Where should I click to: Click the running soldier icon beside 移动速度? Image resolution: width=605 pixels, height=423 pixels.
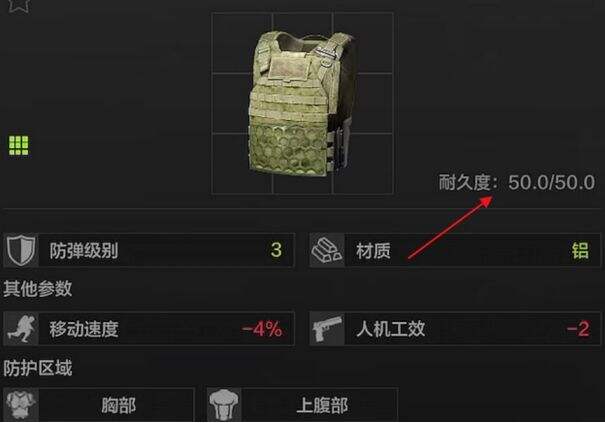pos(21,329)
